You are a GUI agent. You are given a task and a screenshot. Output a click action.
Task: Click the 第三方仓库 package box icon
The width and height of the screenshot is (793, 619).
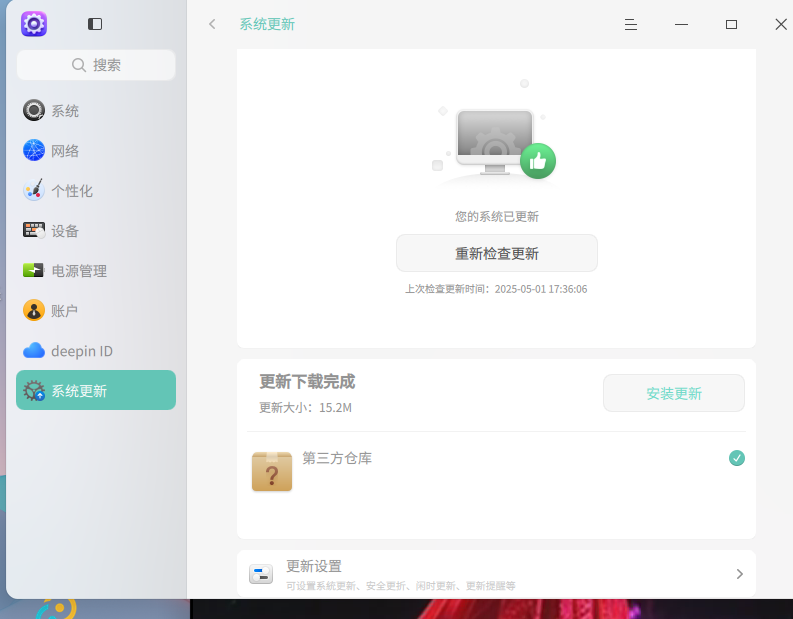(272, 471)
